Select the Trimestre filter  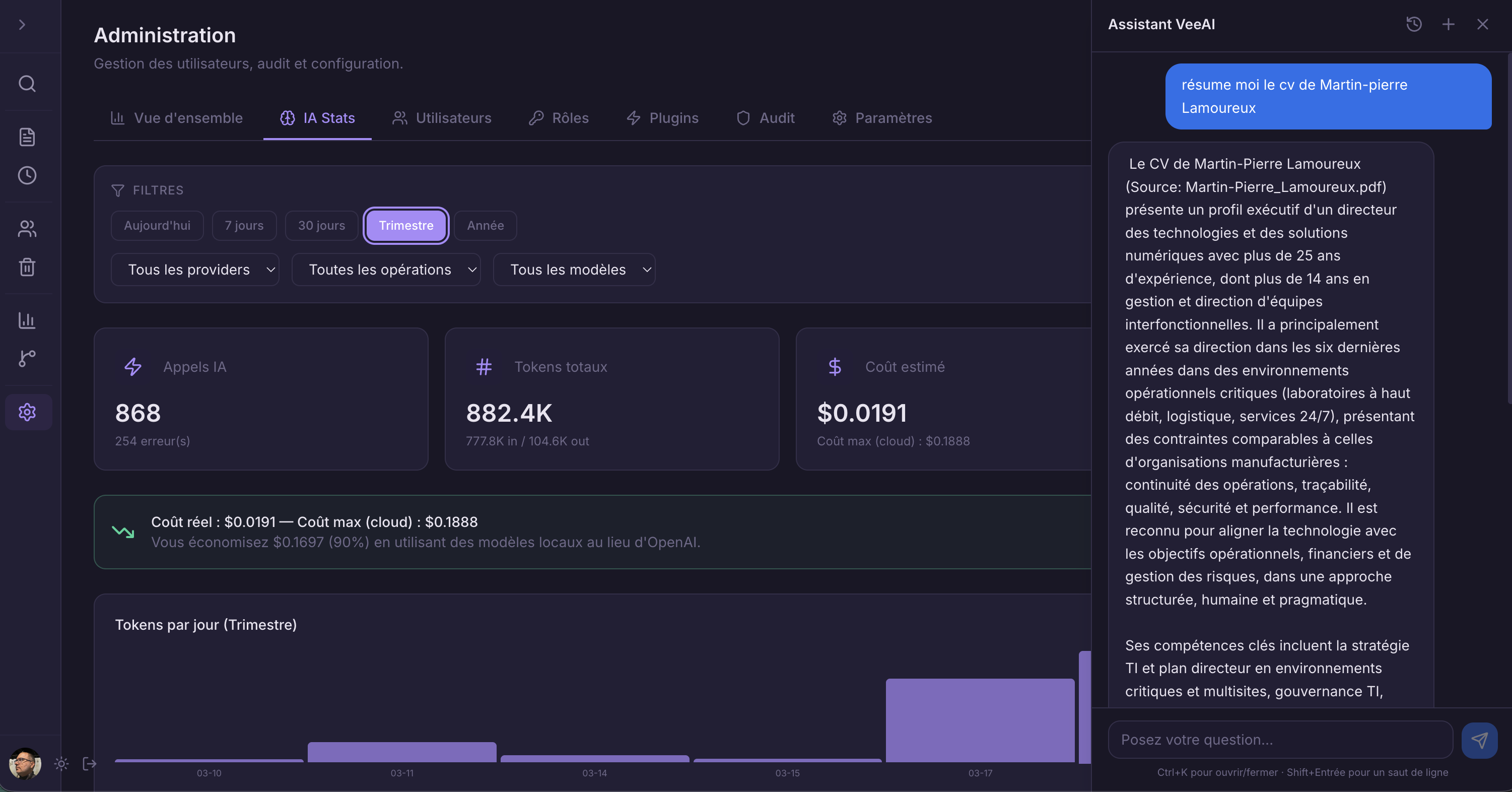[x=406, y=225]
